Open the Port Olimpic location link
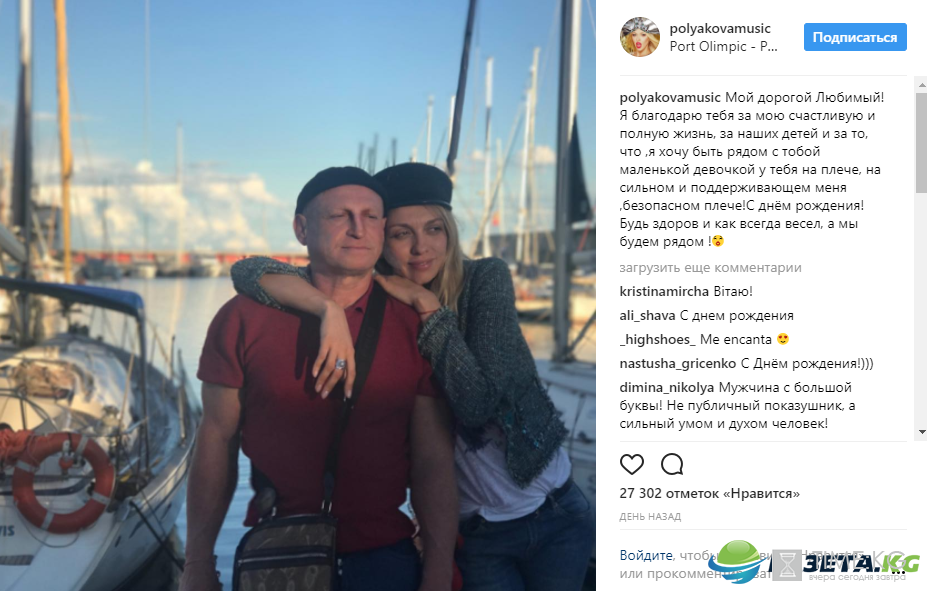Screen dimensions: 927x591 [723, 47]
